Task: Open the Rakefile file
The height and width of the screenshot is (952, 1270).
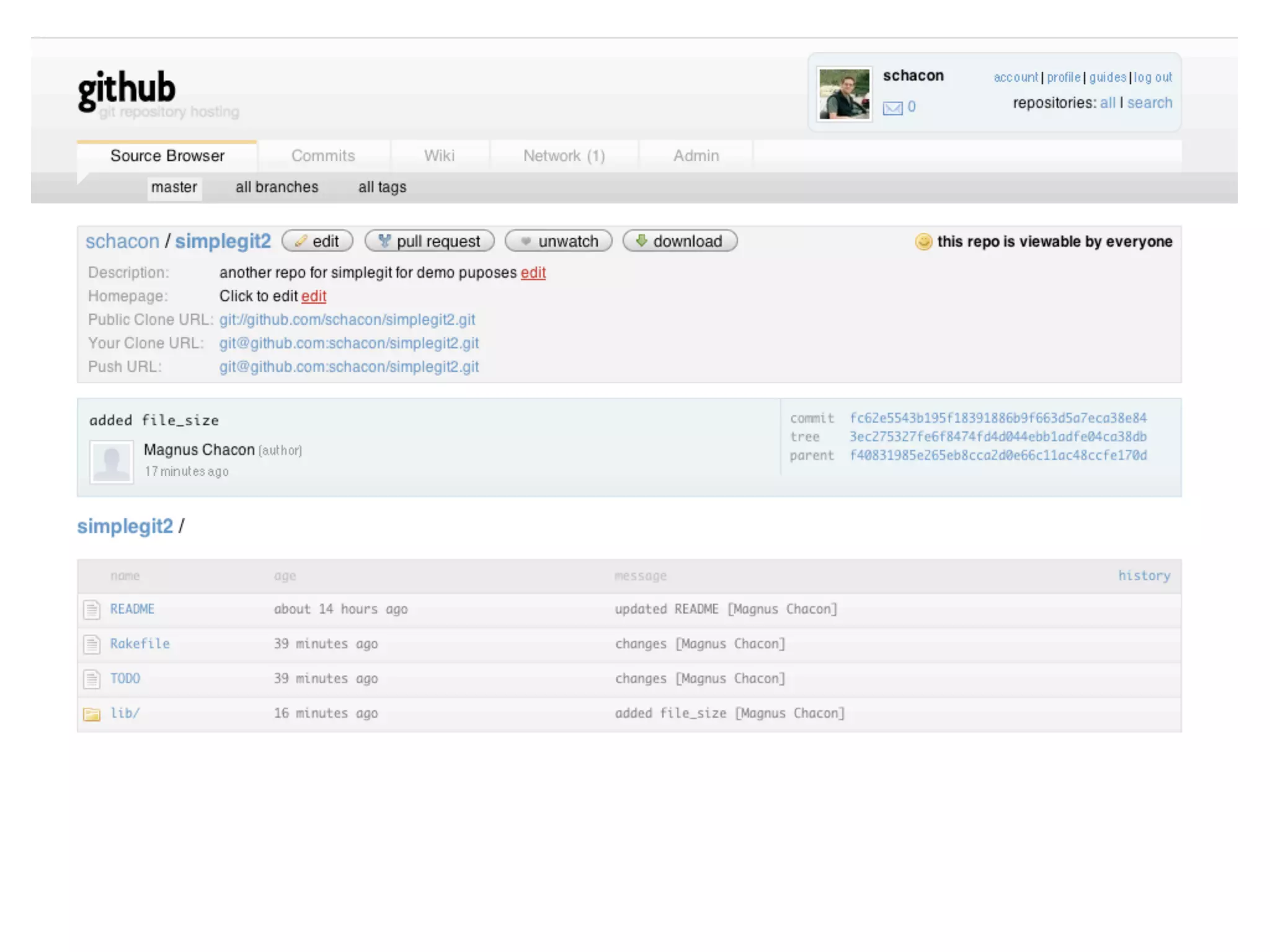Action: [140, 644]
